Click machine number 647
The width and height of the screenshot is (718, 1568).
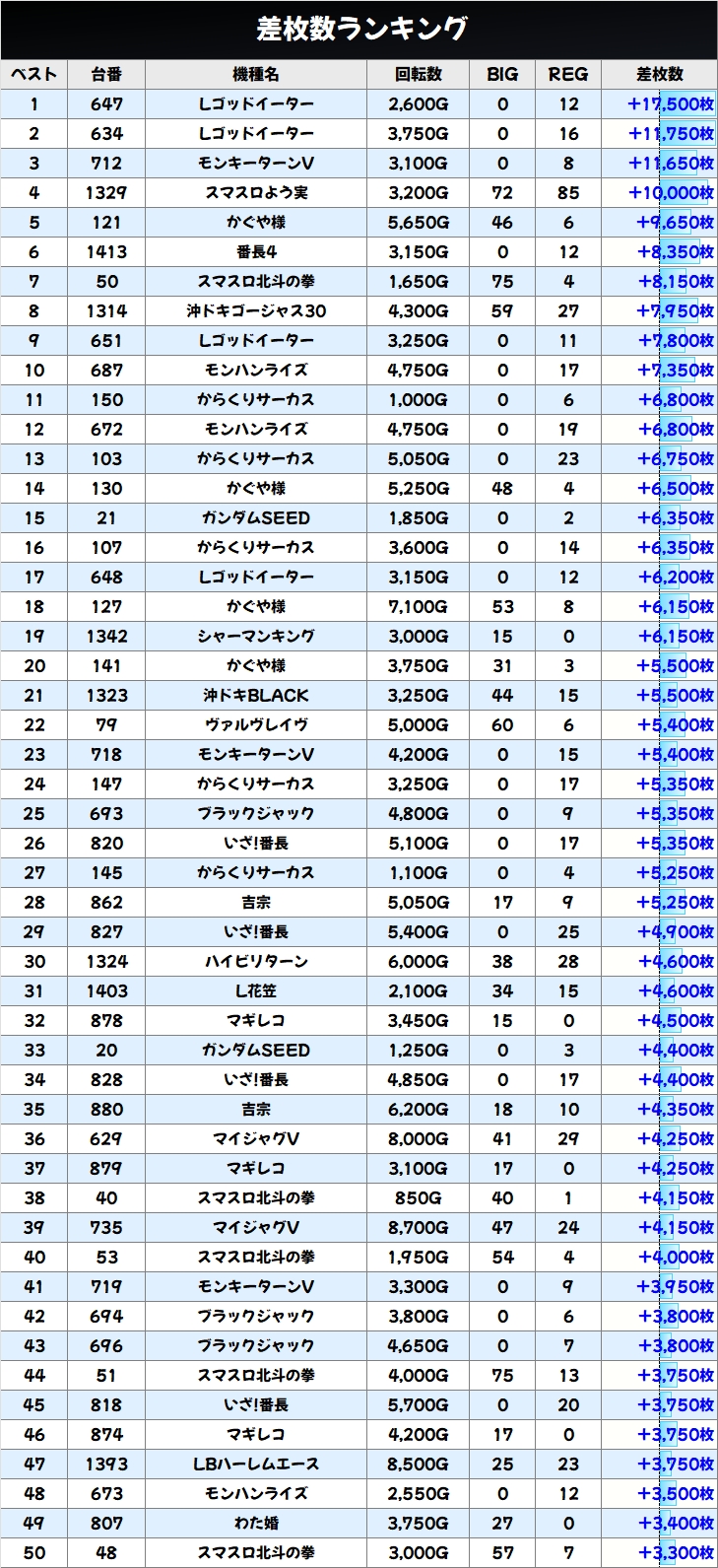tap(106, 103)
